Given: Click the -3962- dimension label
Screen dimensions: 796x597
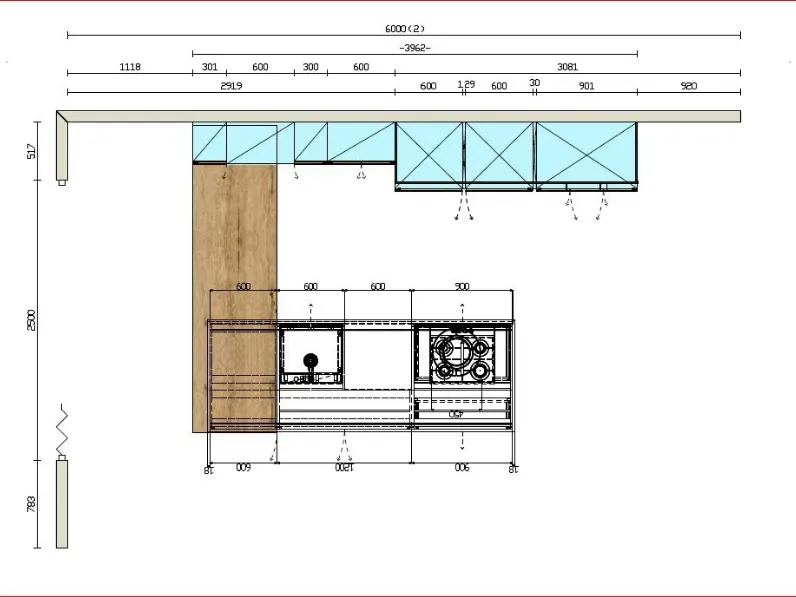Looking at the screenshot, I should coord(415,48).
